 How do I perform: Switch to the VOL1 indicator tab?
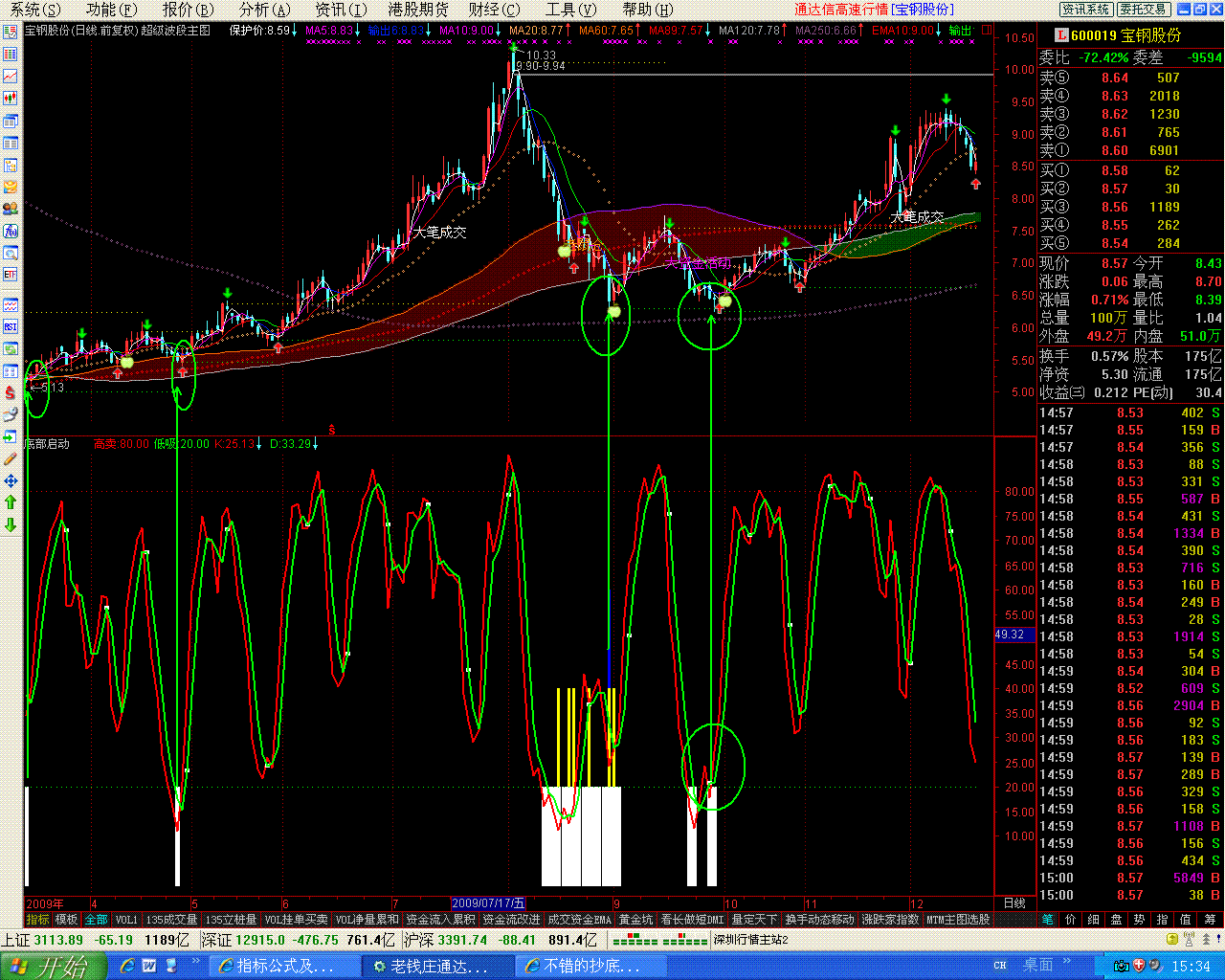(126, 920)
